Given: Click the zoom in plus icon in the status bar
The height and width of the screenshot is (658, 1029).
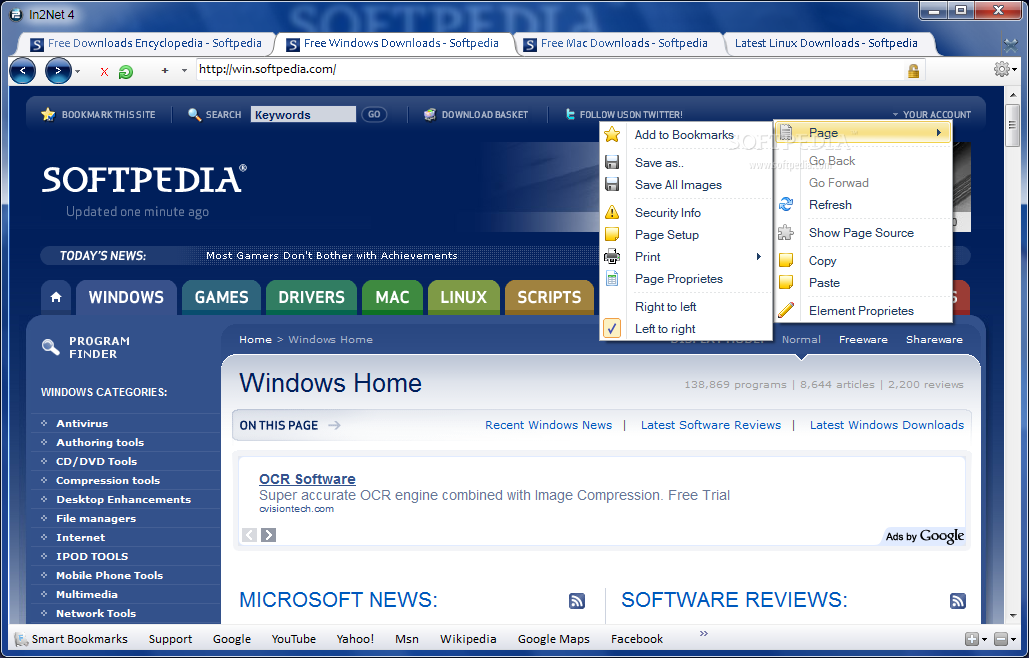Looking at the screenshot, I should pyautogui.click(x=972, y=639).
